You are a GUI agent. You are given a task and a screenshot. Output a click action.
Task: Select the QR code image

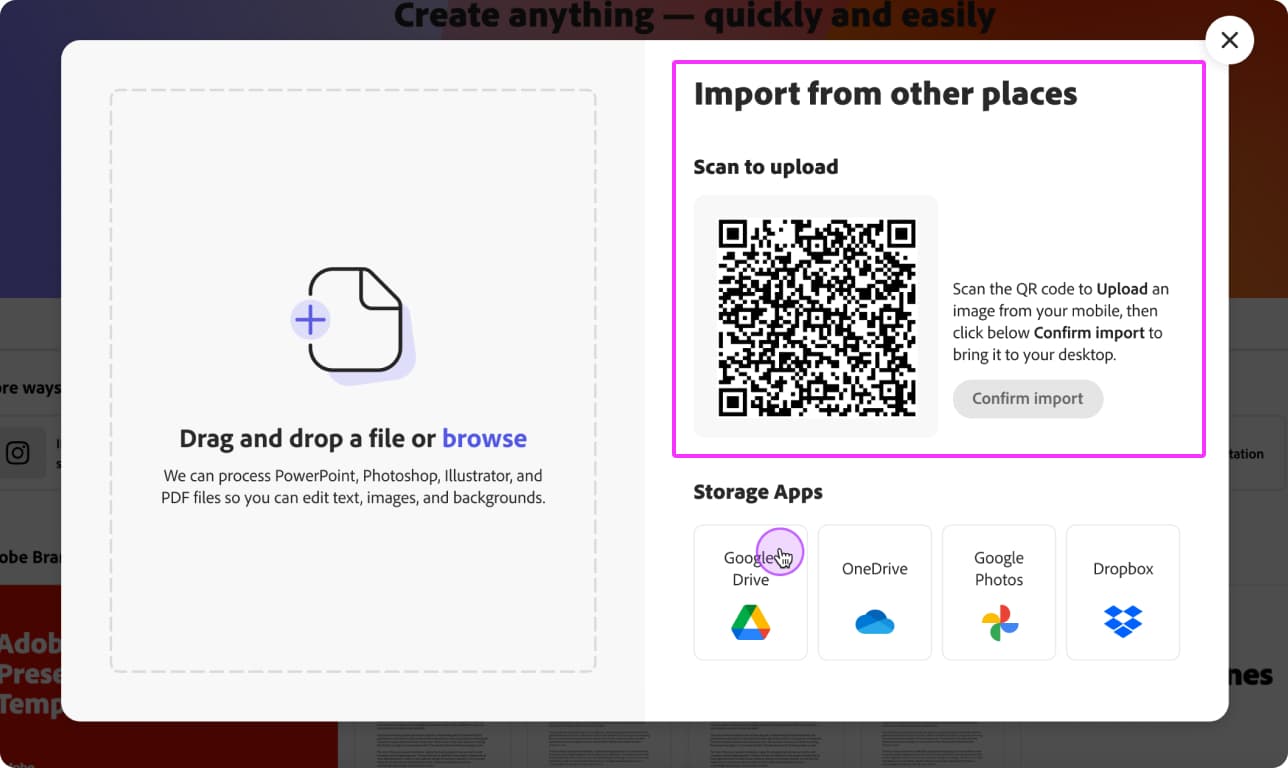[x=816, y=317]
